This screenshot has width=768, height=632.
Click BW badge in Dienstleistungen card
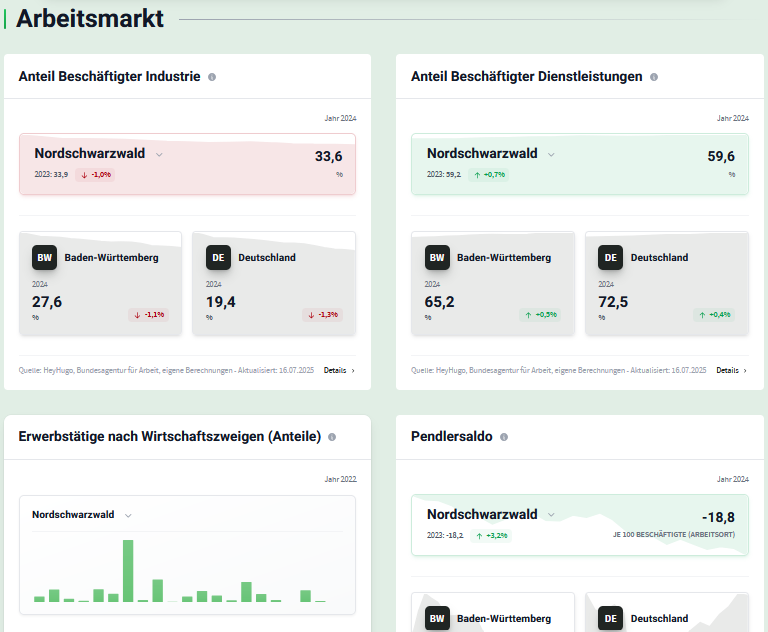[437, 257]
